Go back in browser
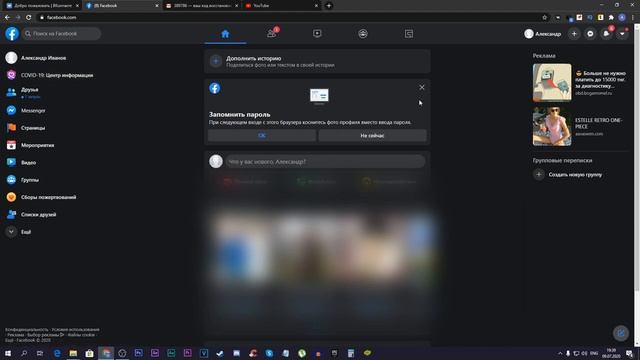This screenshot has height=360, width=640. pyautogui.click(x=7, y=17)
